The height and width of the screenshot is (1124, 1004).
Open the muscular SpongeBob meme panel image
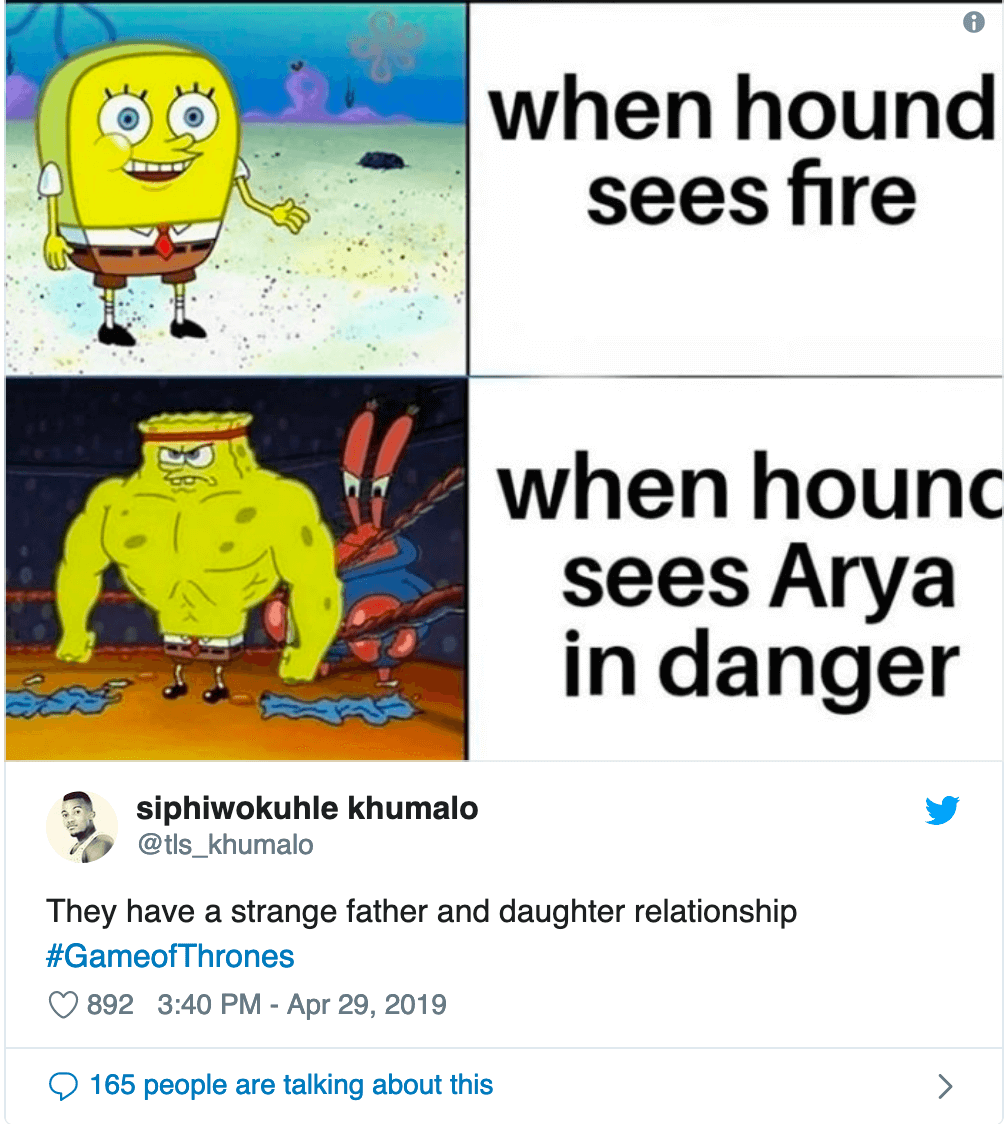pyautogui.click(x=236, y=568)
